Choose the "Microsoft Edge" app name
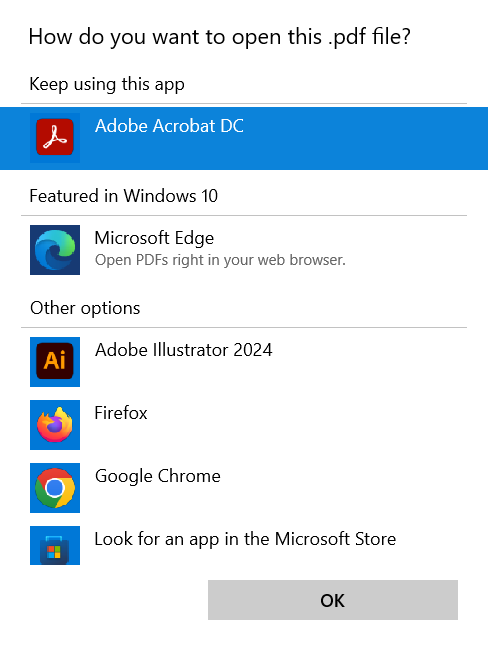This screenshot has height=645, width=488. pyautogui.click(x=154, y=239)
